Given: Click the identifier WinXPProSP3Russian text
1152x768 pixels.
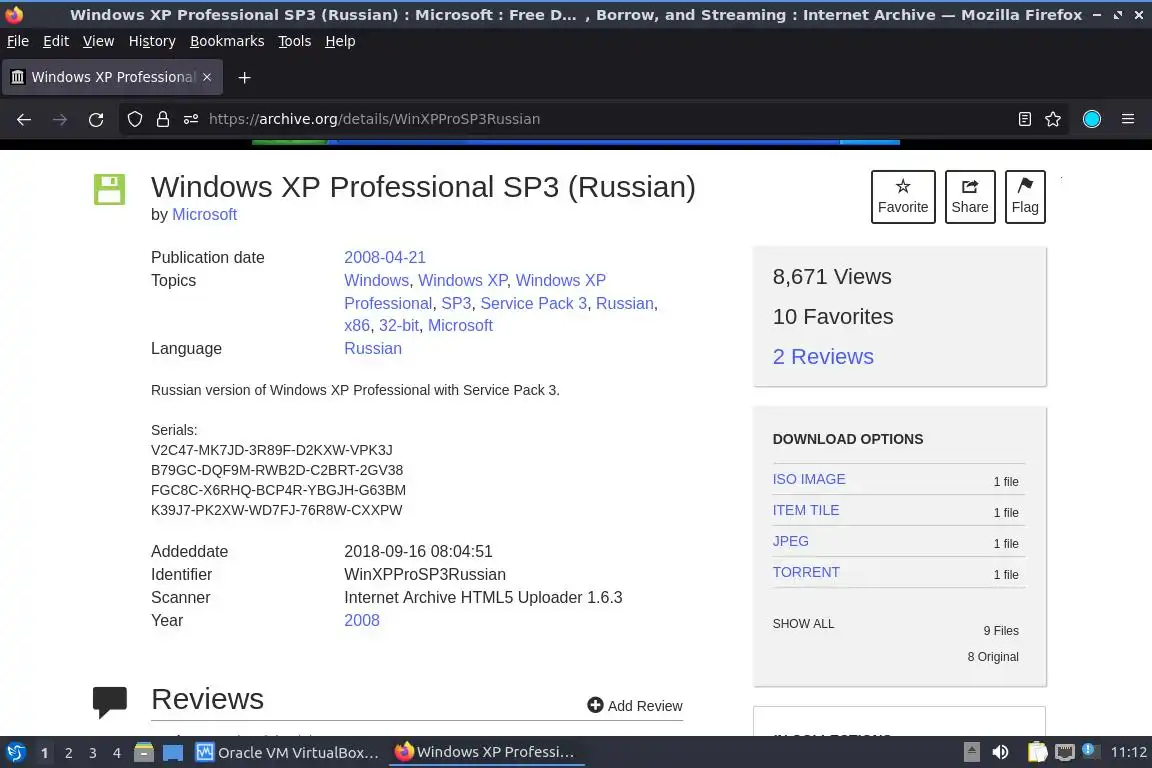Looking at the screenshot, I should click(425, 575).
